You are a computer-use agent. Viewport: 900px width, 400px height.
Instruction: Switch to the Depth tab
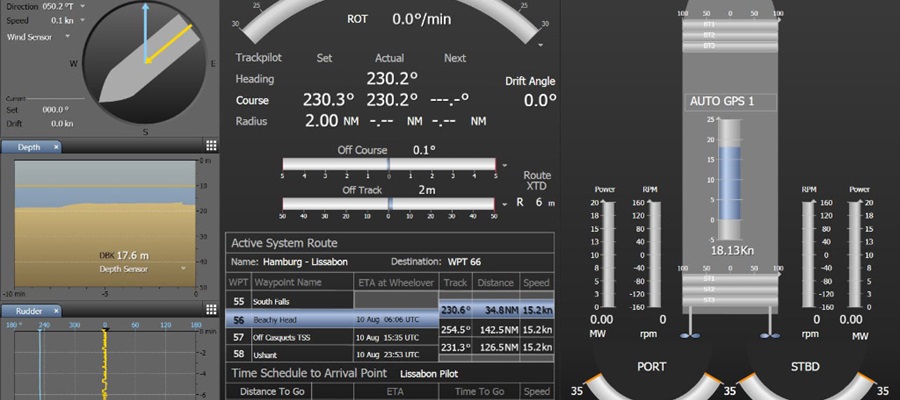point(30,147)
